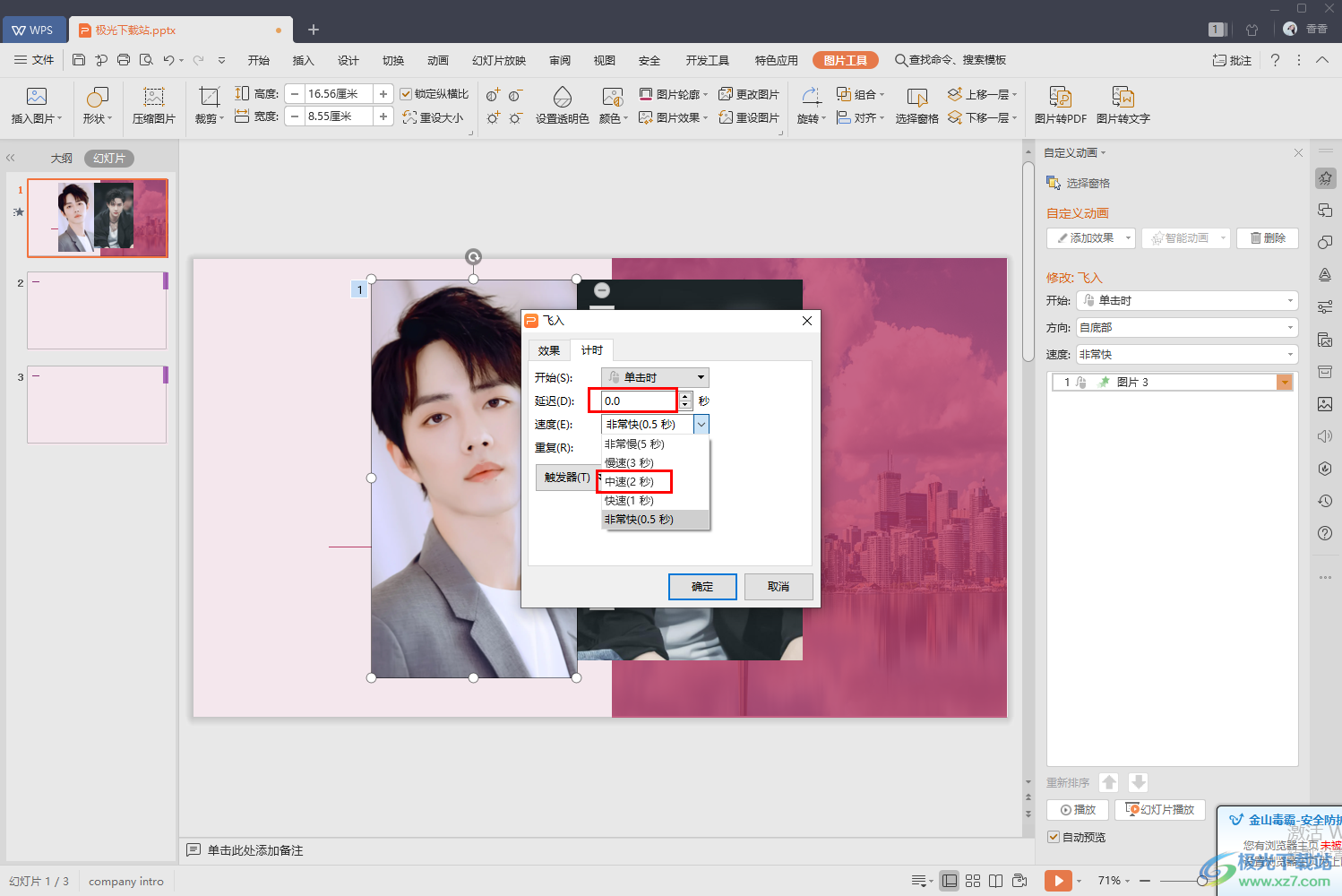Open the Direction (方向) dropdown in animation panel
The width and height of the screenshot is (1342, 896).
tap(1187, 328)
